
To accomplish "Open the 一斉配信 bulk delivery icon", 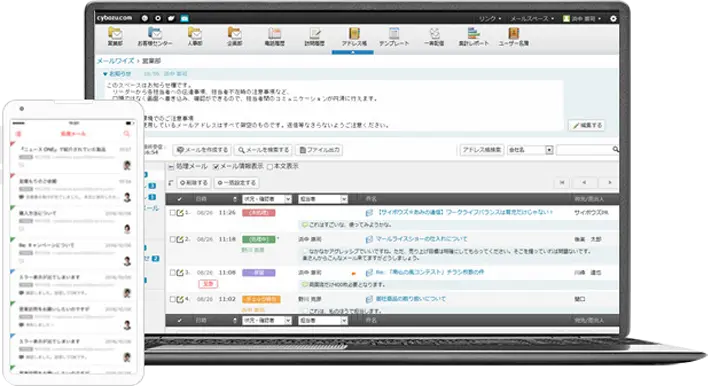I will [434, 37].
